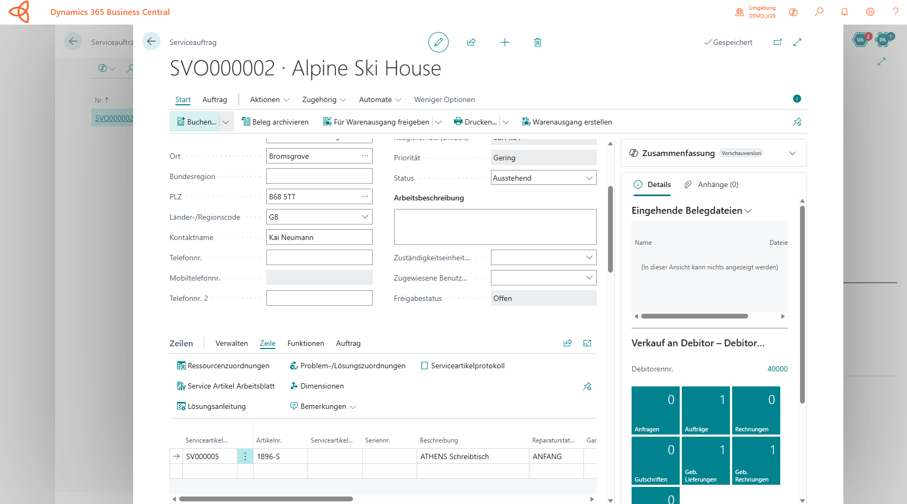907x504 pixels.
Task: Click Für Warenausgang freigeben
Action: point(376,122)
